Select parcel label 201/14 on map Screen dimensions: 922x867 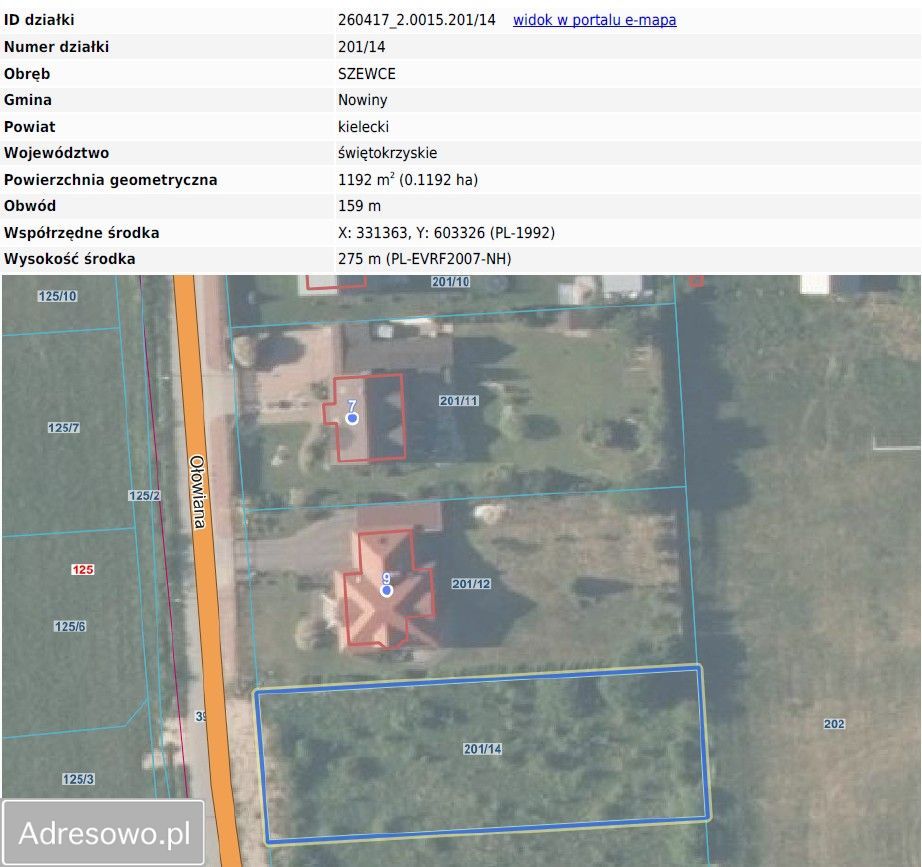point(482,749)
